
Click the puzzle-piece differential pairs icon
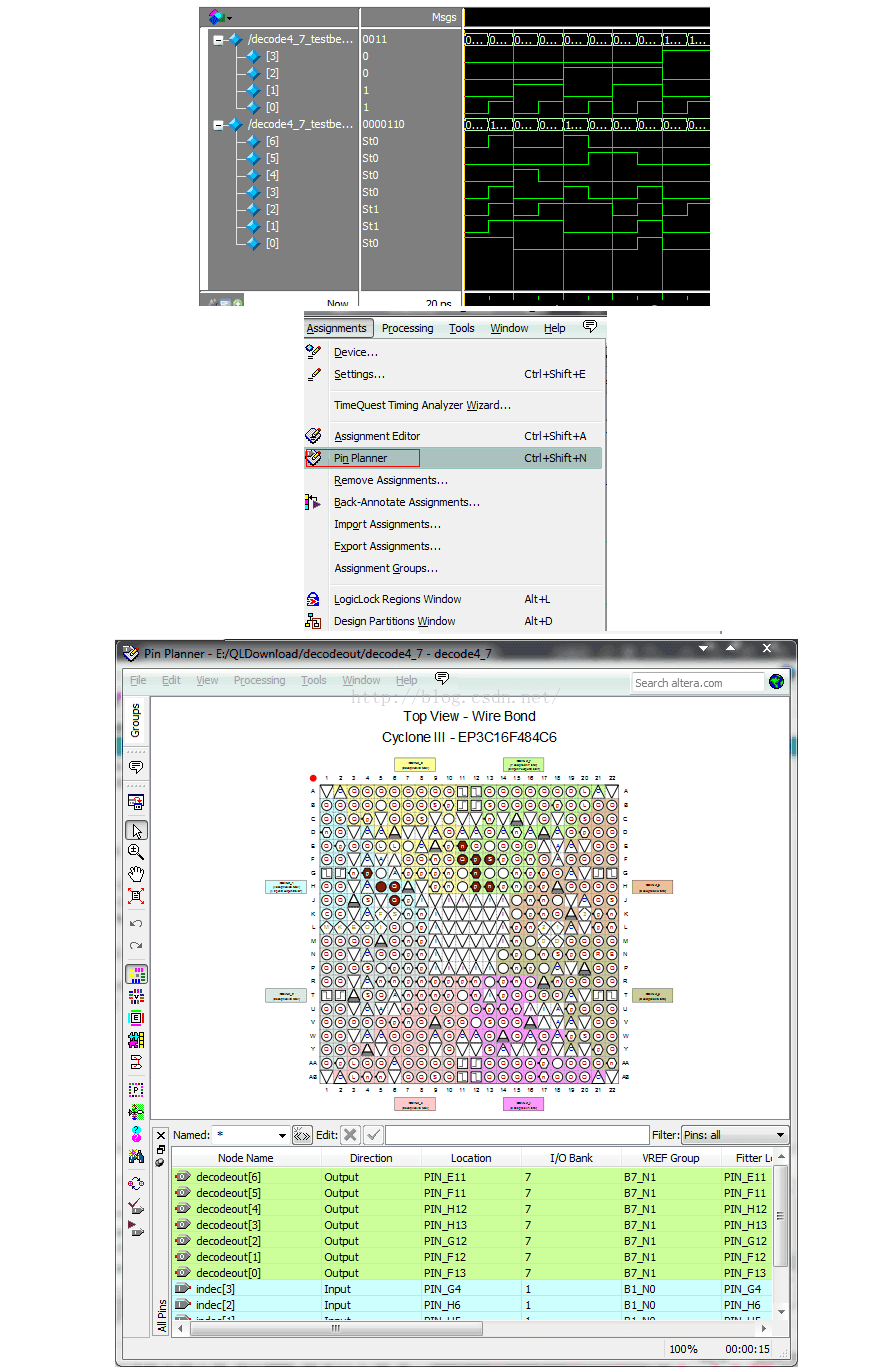[136, 1040]
